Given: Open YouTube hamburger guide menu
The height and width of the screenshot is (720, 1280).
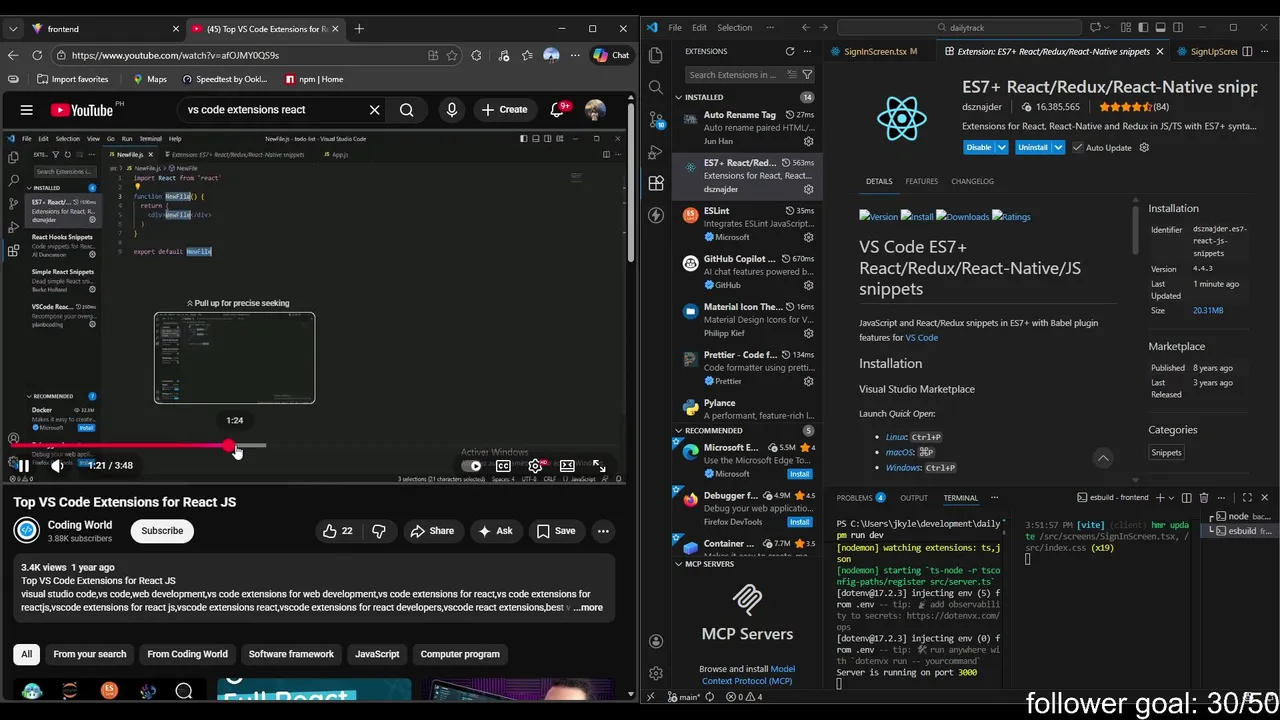Looking at the screenshot, I should [27, 110].
